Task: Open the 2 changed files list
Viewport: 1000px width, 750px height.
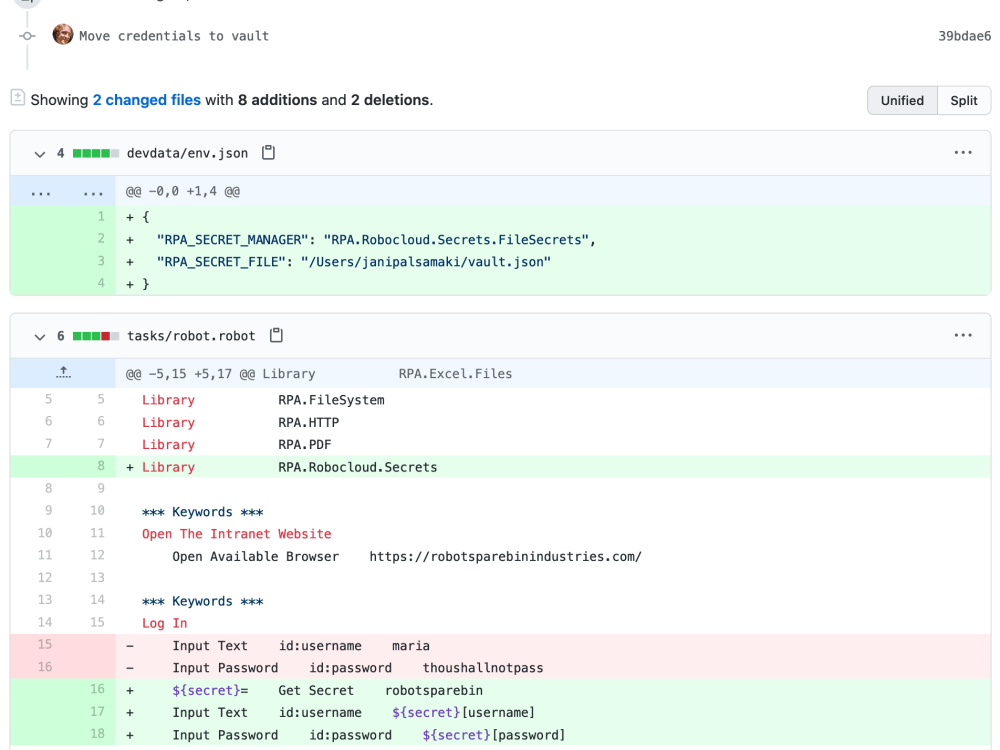Action: click(x=147, y=100)
